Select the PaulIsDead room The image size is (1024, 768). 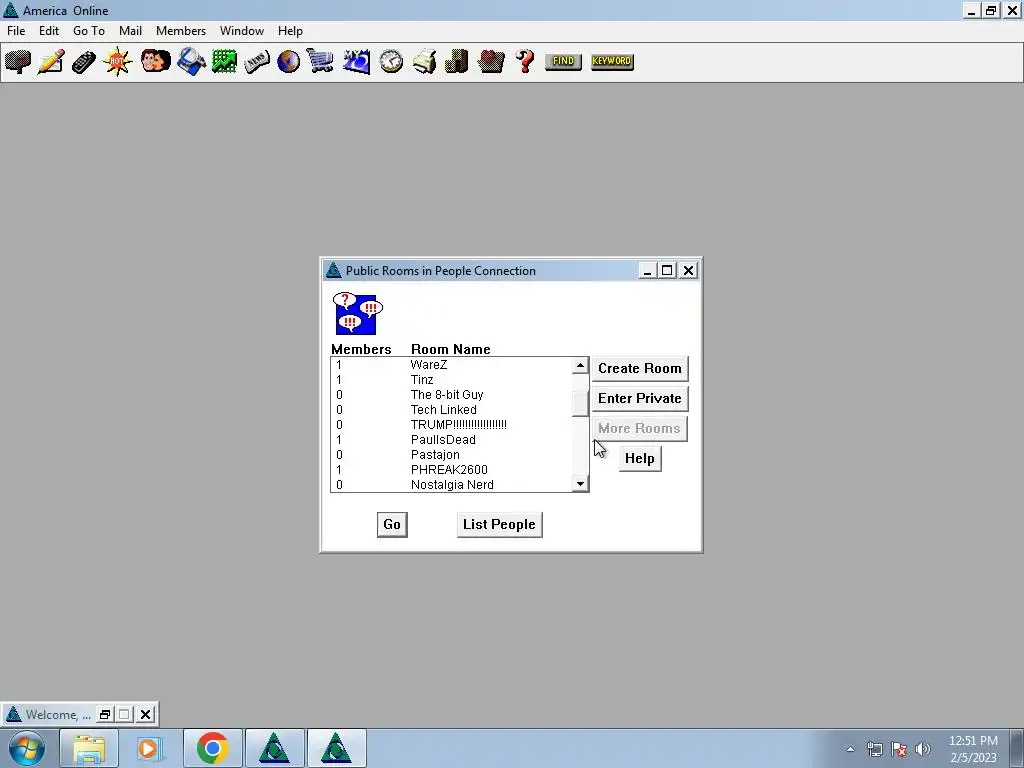point(451,440)
